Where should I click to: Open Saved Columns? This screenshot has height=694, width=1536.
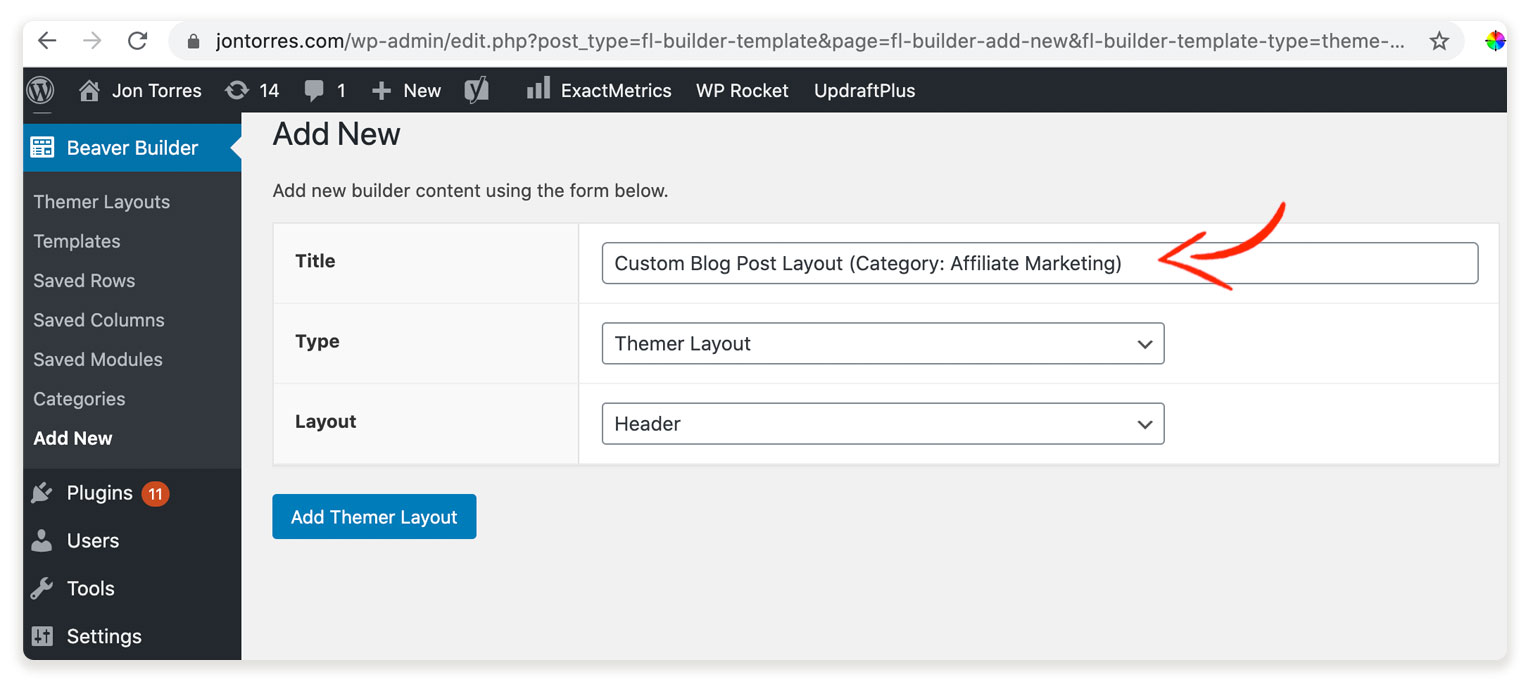[99, 320]
